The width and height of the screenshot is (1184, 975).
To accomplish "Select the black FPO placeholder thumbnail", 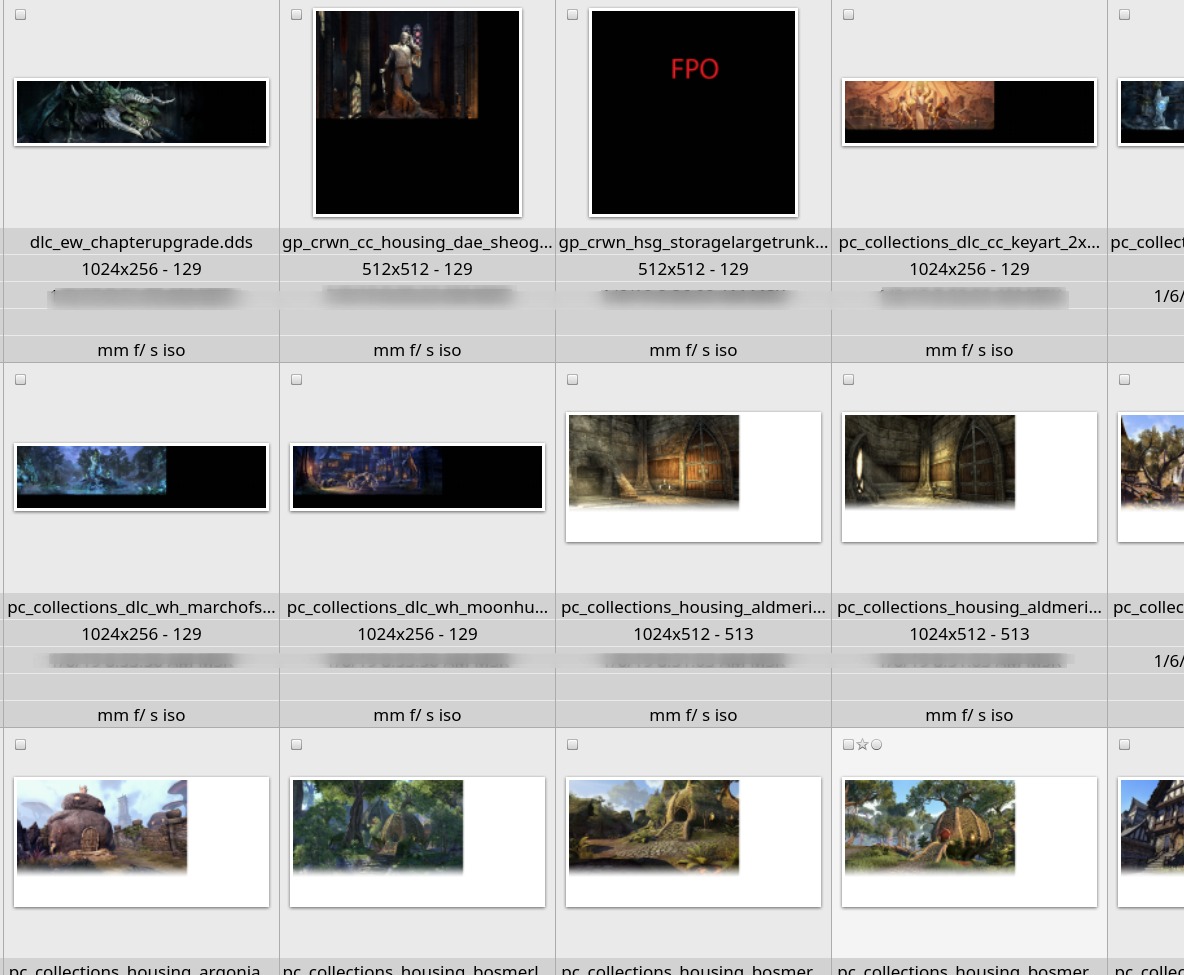I will (693, 112).
